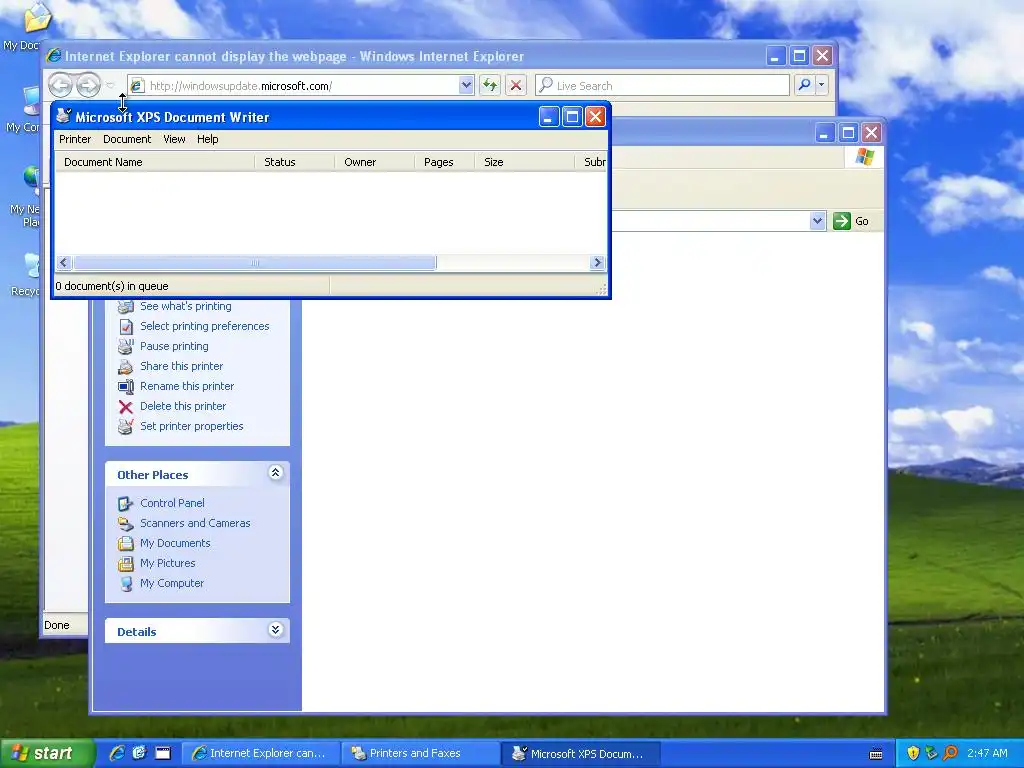Viewport: 1024px width, 768px height.
Task: Open the Help menu in XPS Writer
Action: tap(207, 139)
